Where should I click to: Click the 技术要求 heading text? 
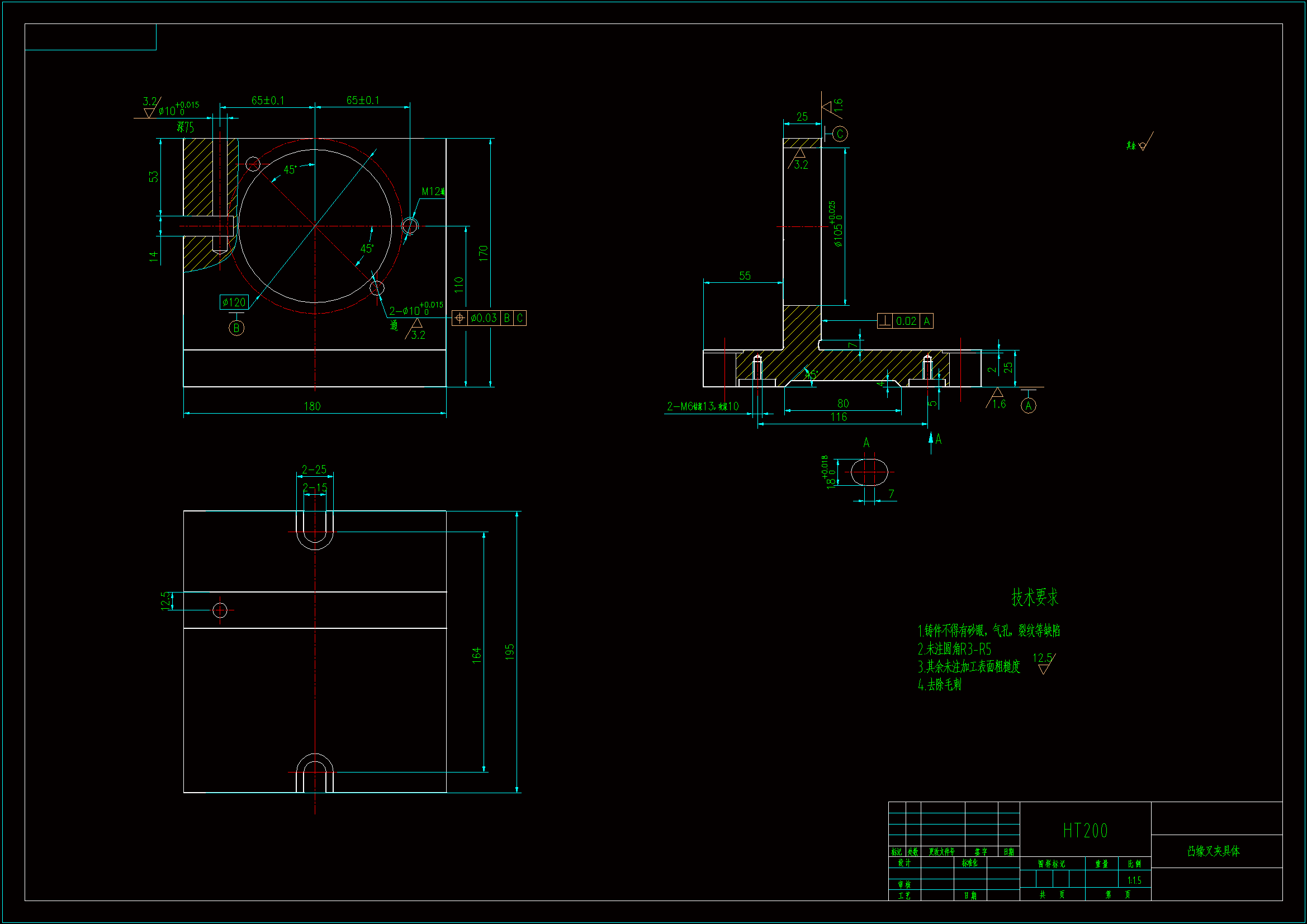[1034, 597]
